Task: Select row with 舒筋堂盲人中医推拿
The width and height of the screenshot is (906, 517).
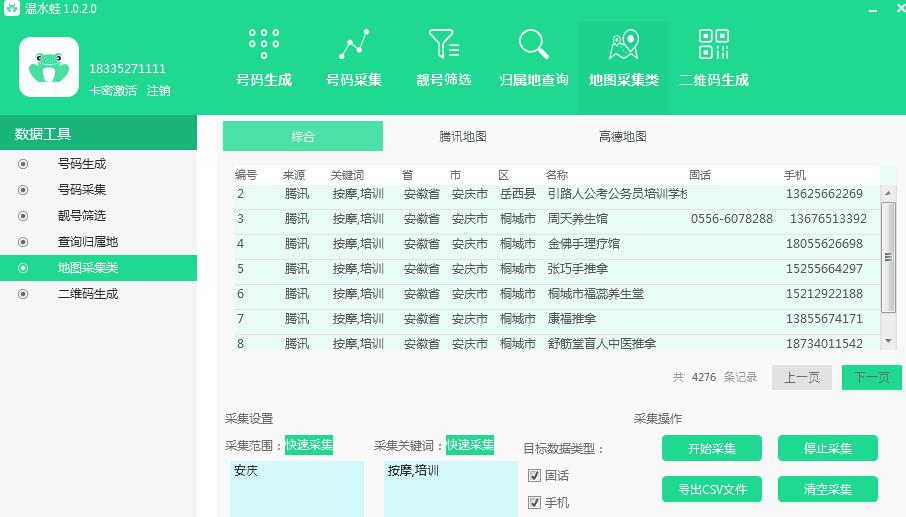Action: click(x=557, y=343)
